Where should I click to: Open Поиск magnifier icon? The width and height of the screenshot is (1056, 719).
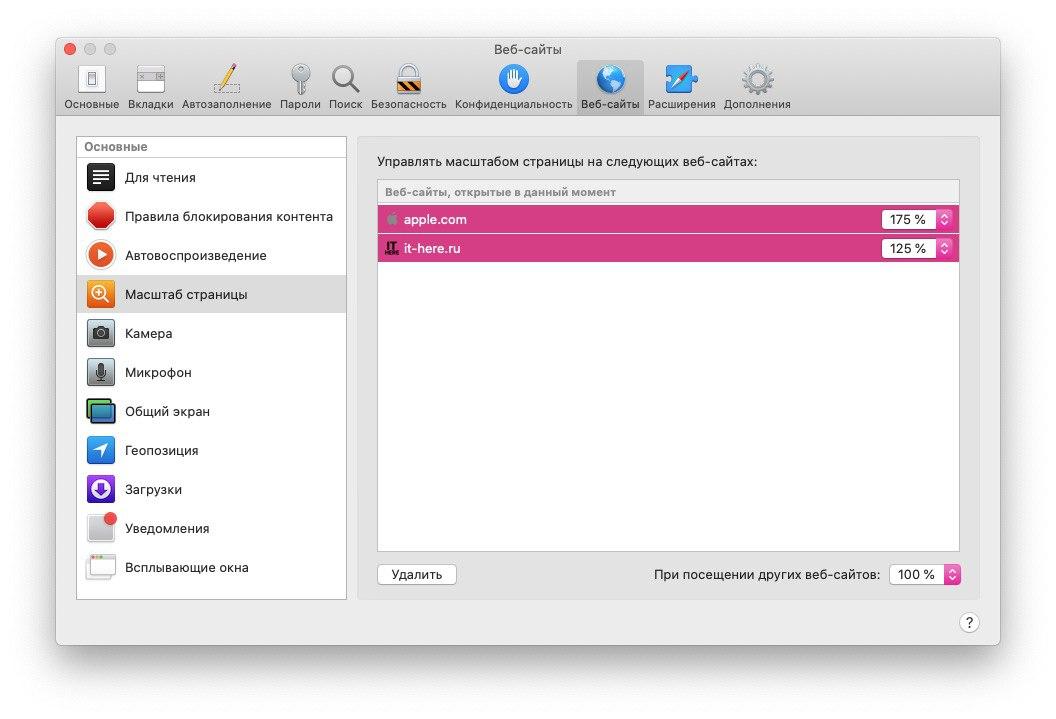click(x=346, y=81)
